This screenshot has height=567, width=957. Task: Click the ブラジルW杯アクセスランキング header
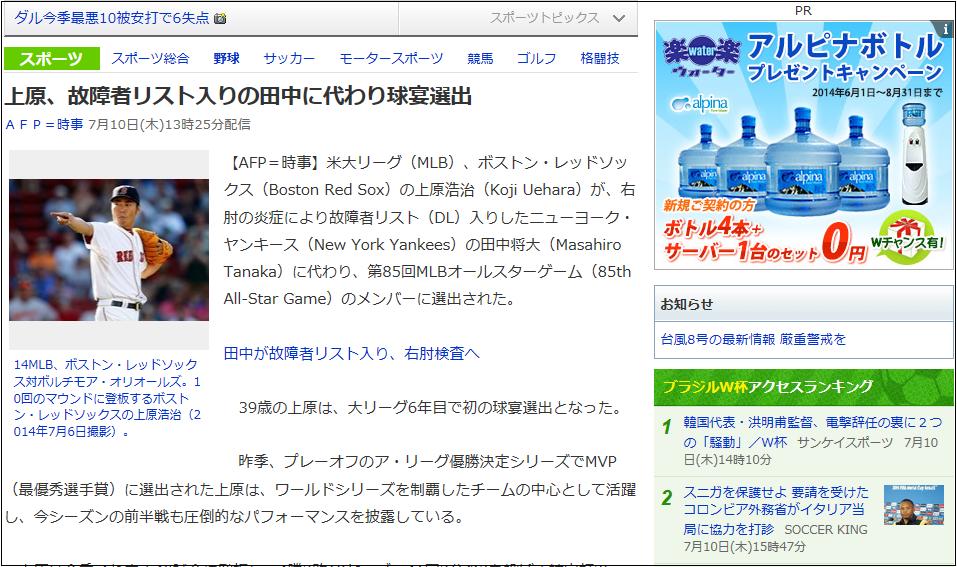[x=803, y=387]
